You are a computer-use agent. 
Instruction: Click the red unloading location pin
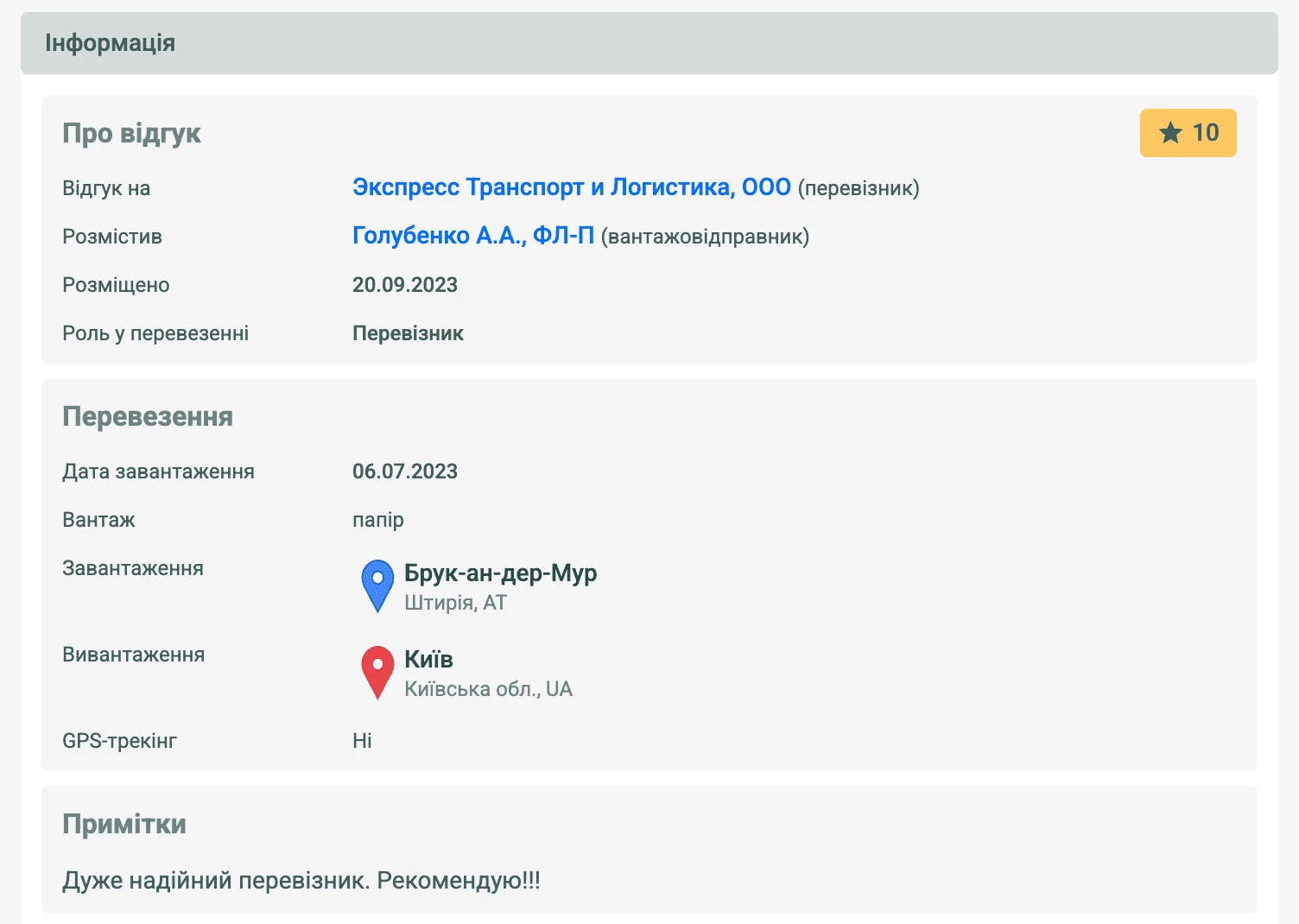[x=377, y=671]
